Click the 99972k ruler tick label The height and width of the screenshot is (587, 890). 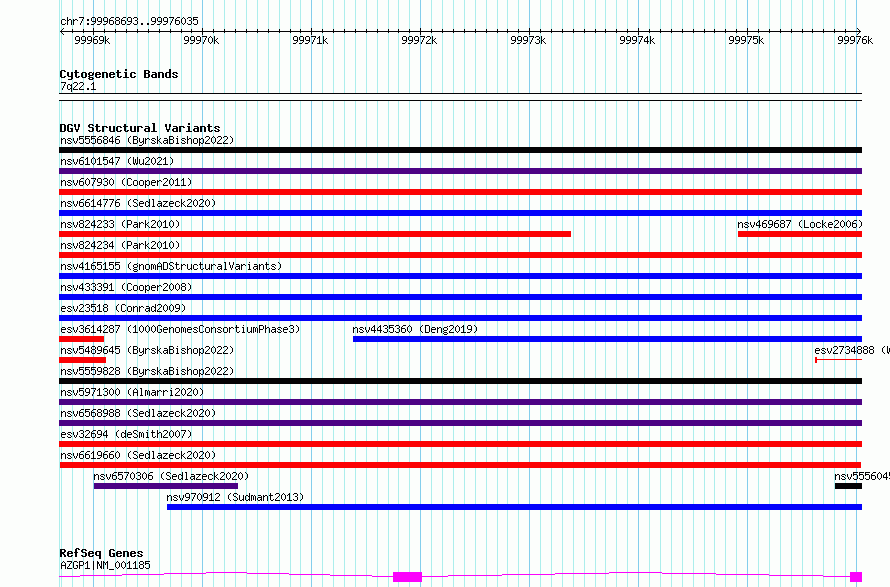point(419,40)
